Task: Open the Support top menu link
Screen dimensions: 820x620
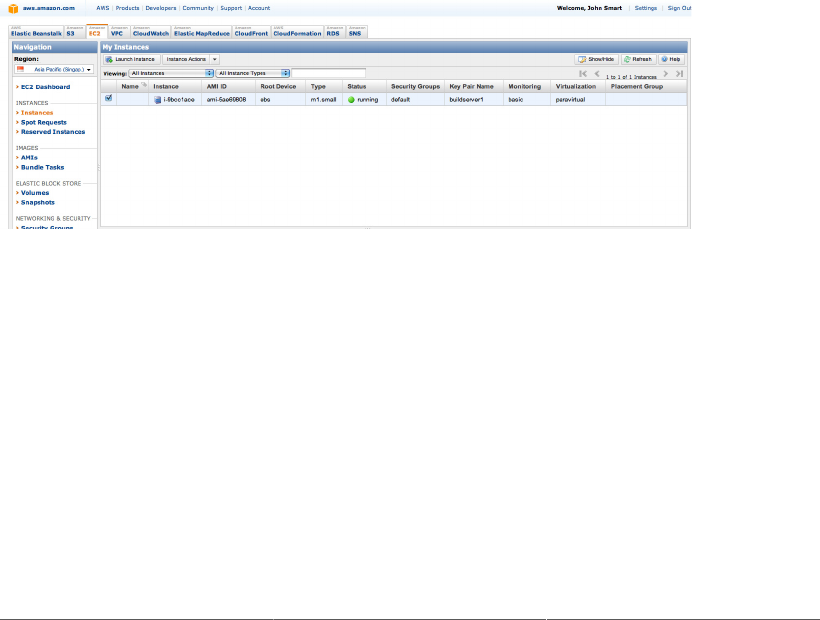Action: click(231, 8)
